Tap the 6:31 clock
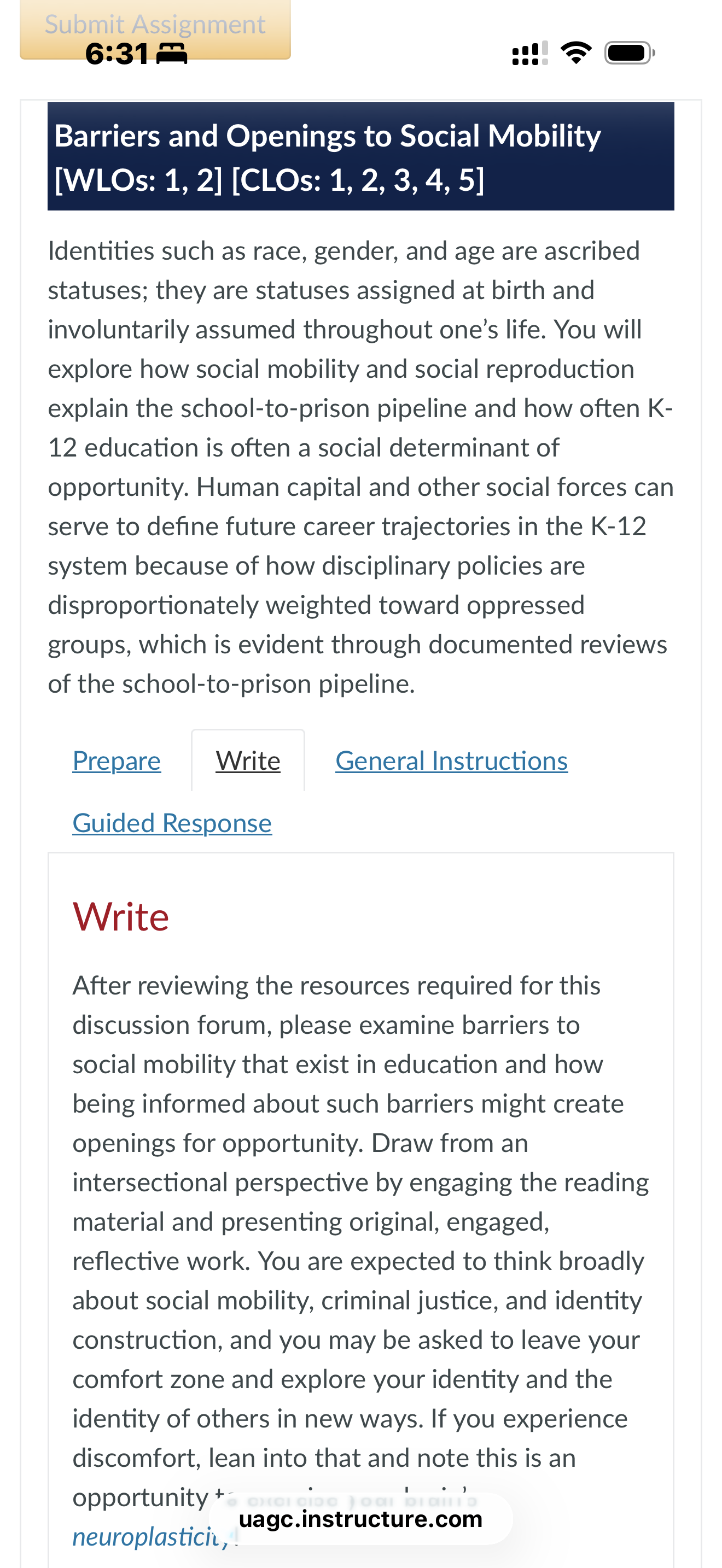 (x=117, y=54)
